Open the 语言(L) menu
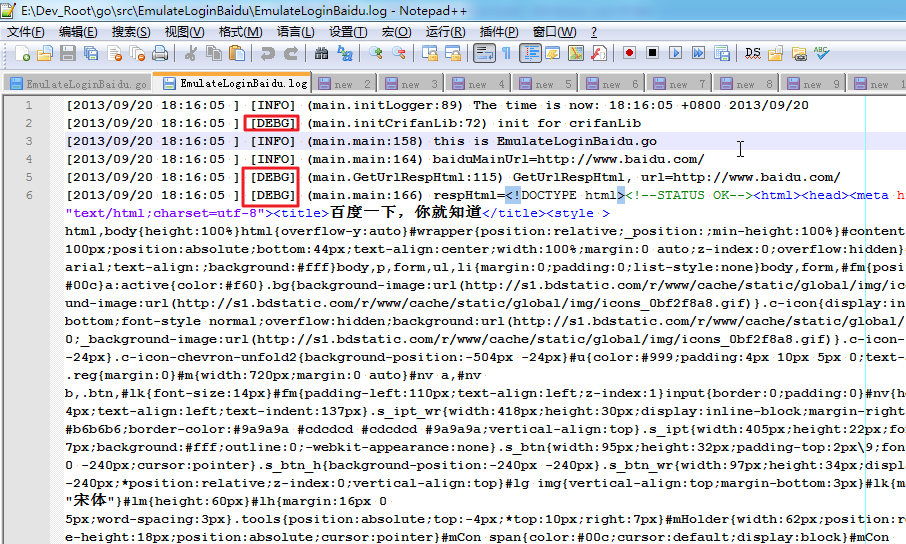The image size is (906, 544). coord(295,32)
